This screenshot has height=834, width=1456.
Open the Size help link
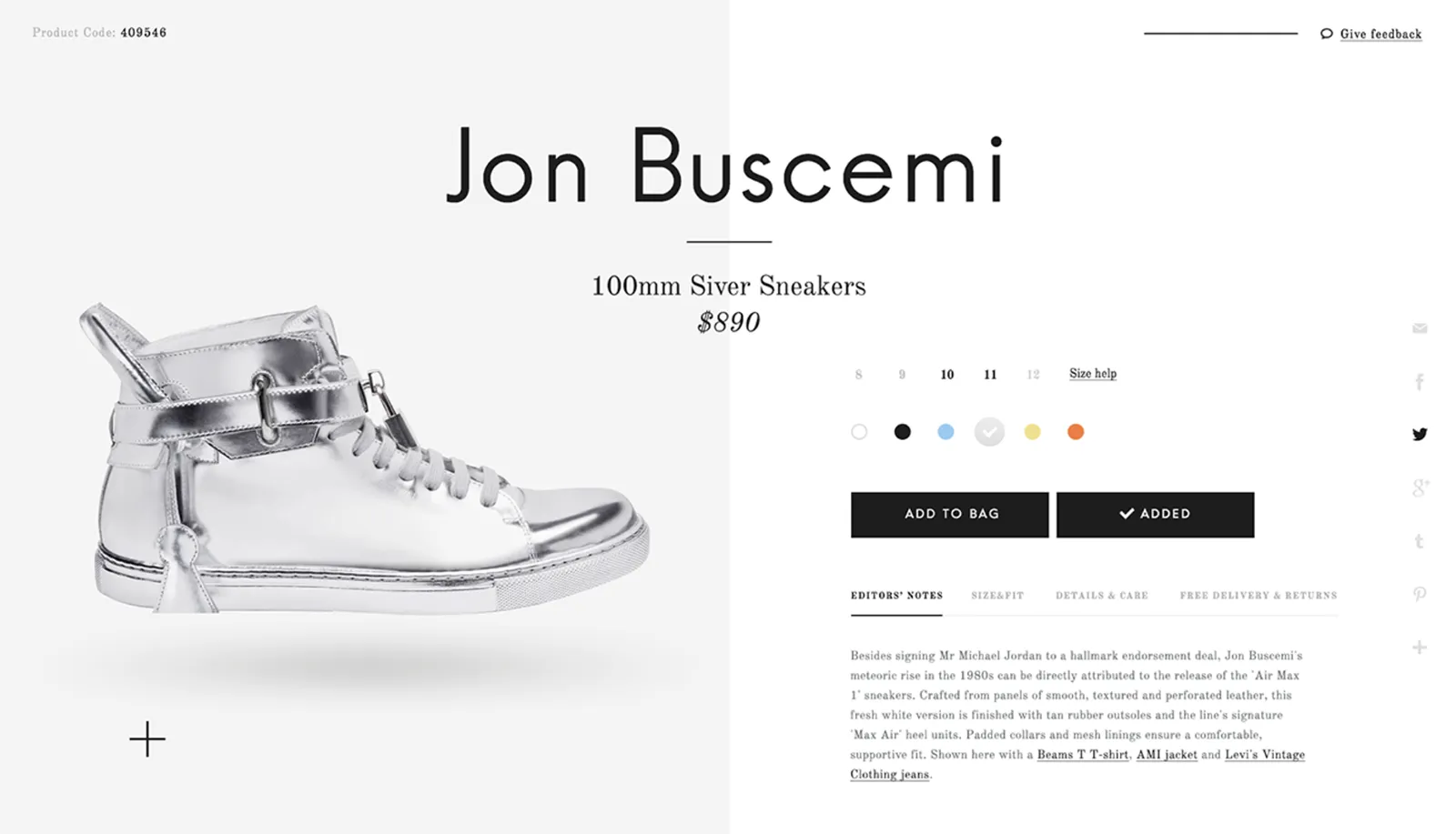coord(1093,374)
